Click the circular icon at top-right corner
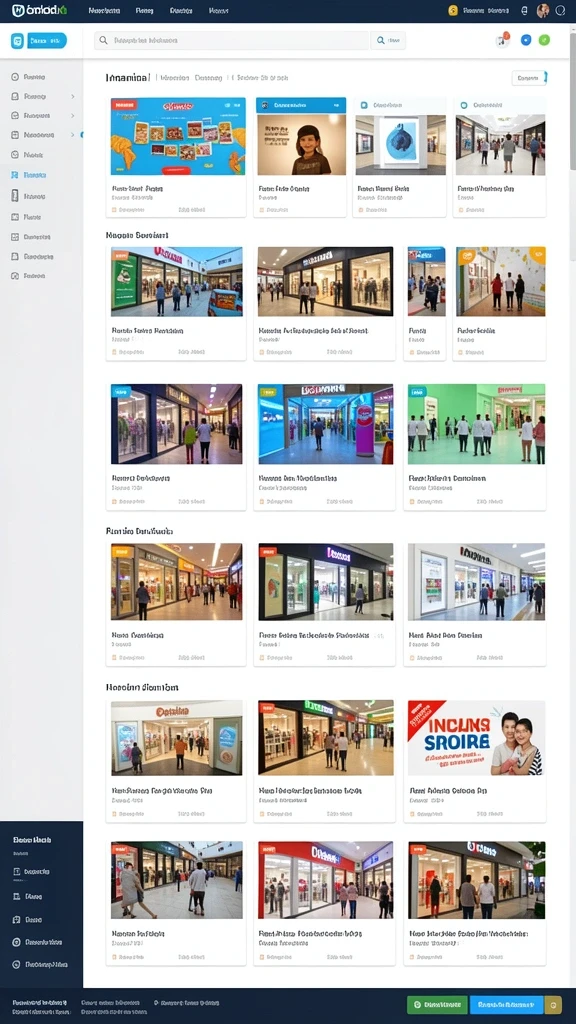This screenshot has height=1024, width=576. (x=560, y=10)
